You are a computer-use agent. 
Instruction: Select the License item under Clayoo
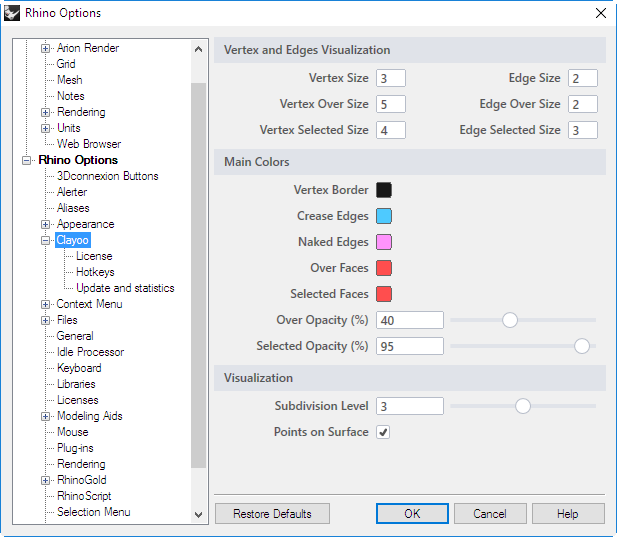(x=94, y=256)
